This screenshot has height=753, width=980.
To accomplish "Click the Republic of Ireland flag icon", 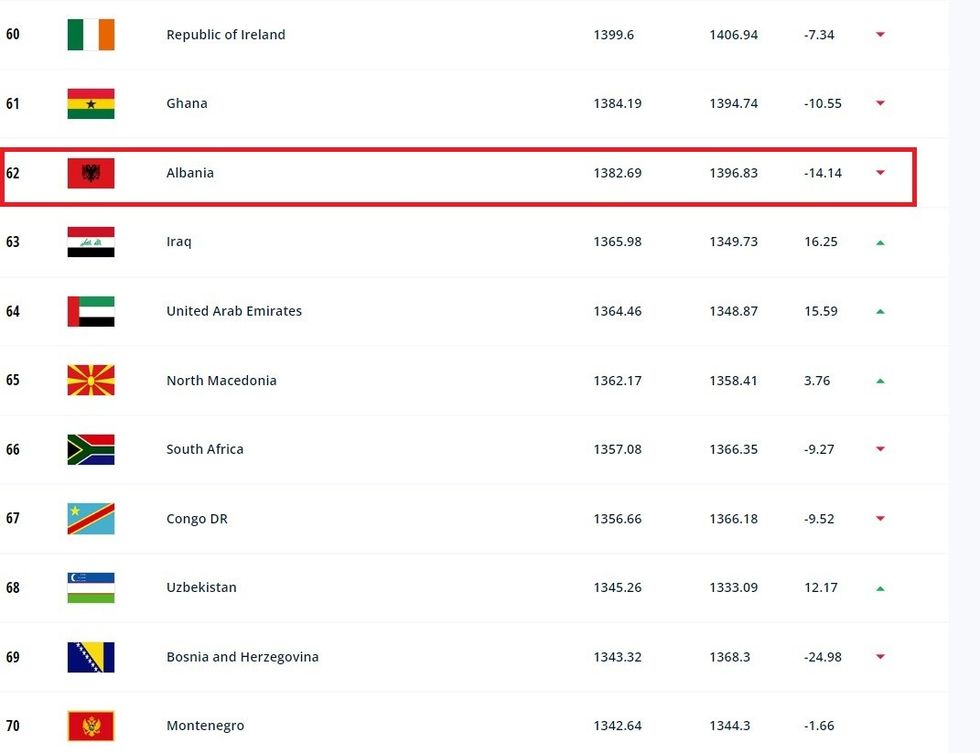I will [x=91, y=35].
